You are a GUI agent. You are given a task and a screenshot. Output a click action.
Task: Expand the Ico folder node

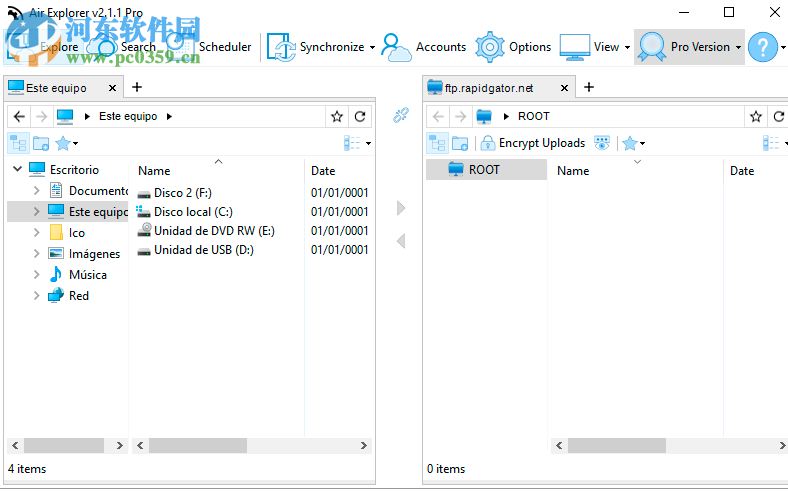tap(36, 233)
